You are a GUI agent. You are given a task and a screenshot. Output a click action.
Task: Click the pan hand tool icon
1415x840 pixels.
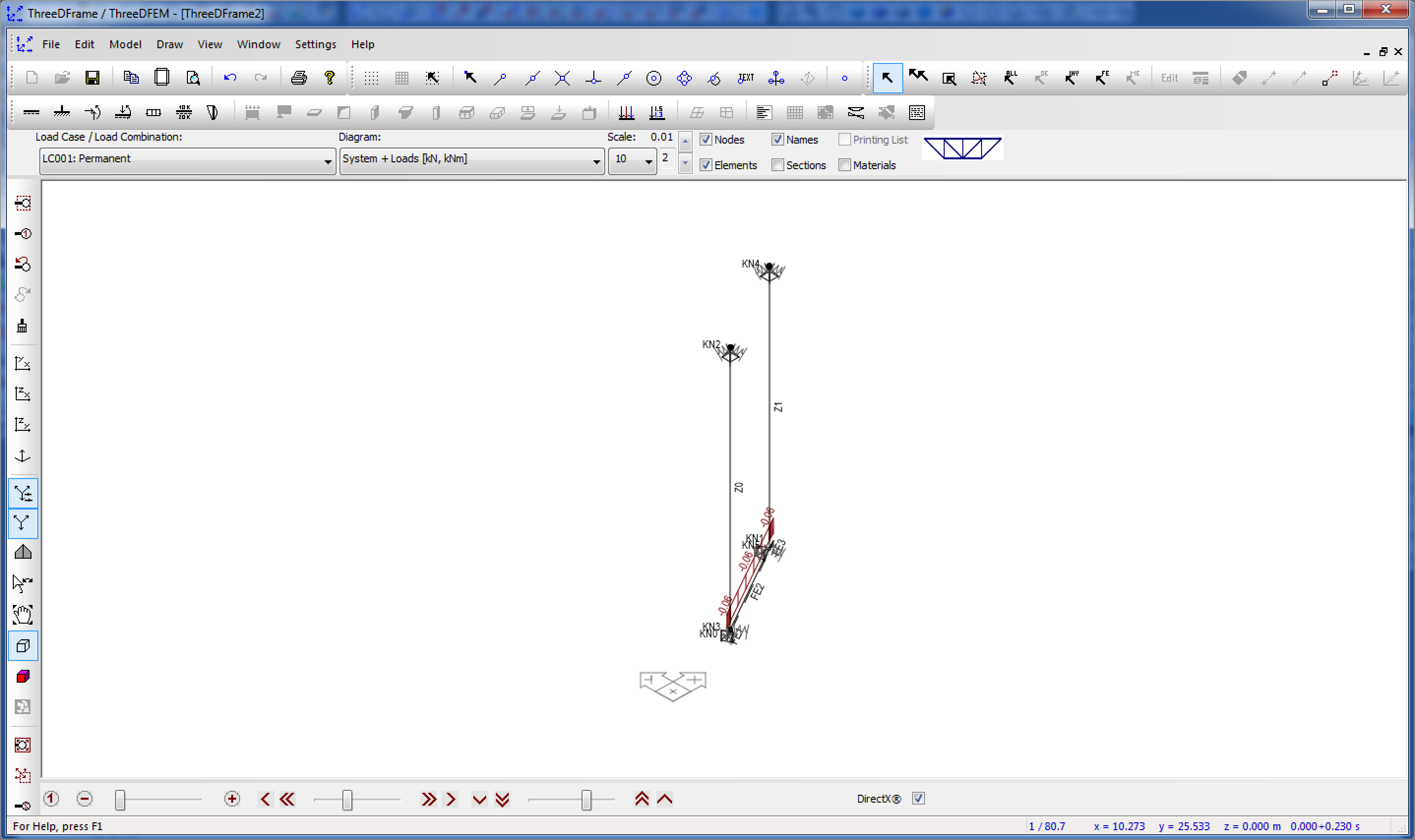pyautogui.click(x=23, y=614)
